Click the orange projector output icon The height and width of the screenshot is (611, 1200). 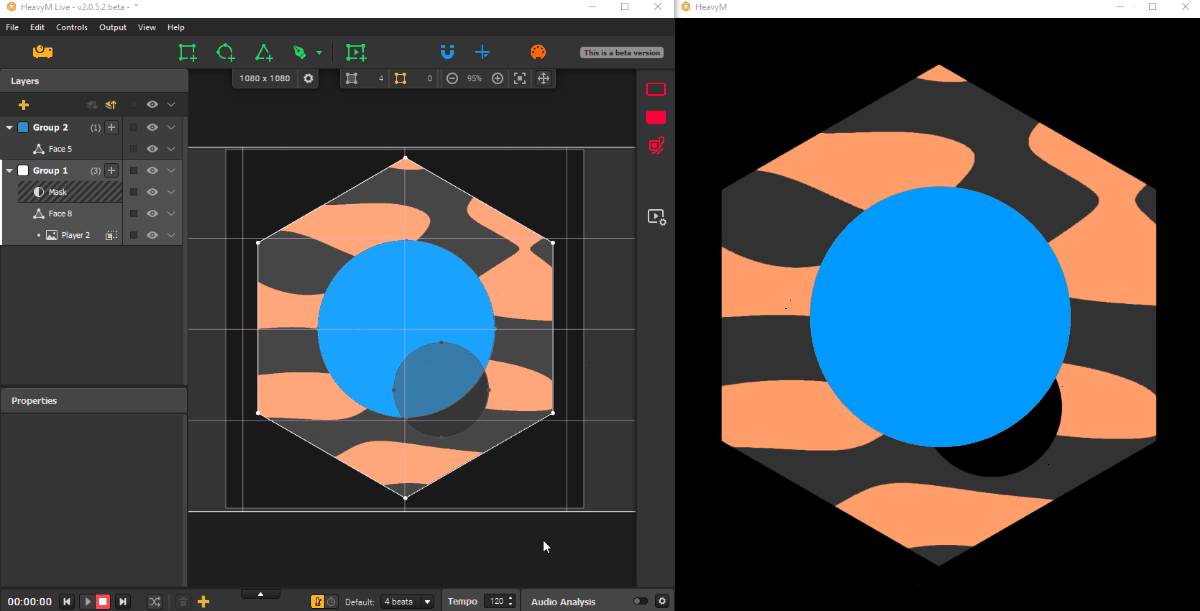[42, 52]
